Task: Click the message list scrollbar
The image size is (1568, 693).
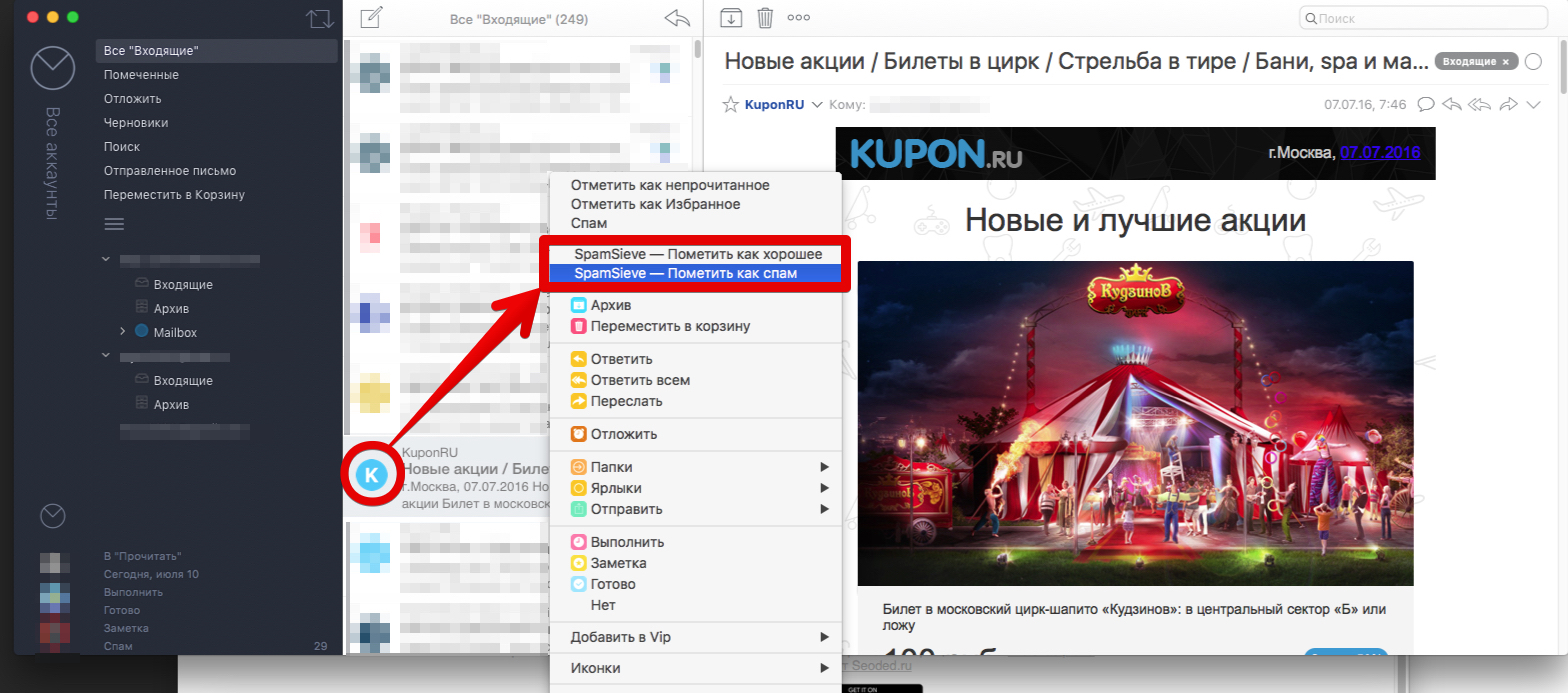Action: (x=696, y=50)
